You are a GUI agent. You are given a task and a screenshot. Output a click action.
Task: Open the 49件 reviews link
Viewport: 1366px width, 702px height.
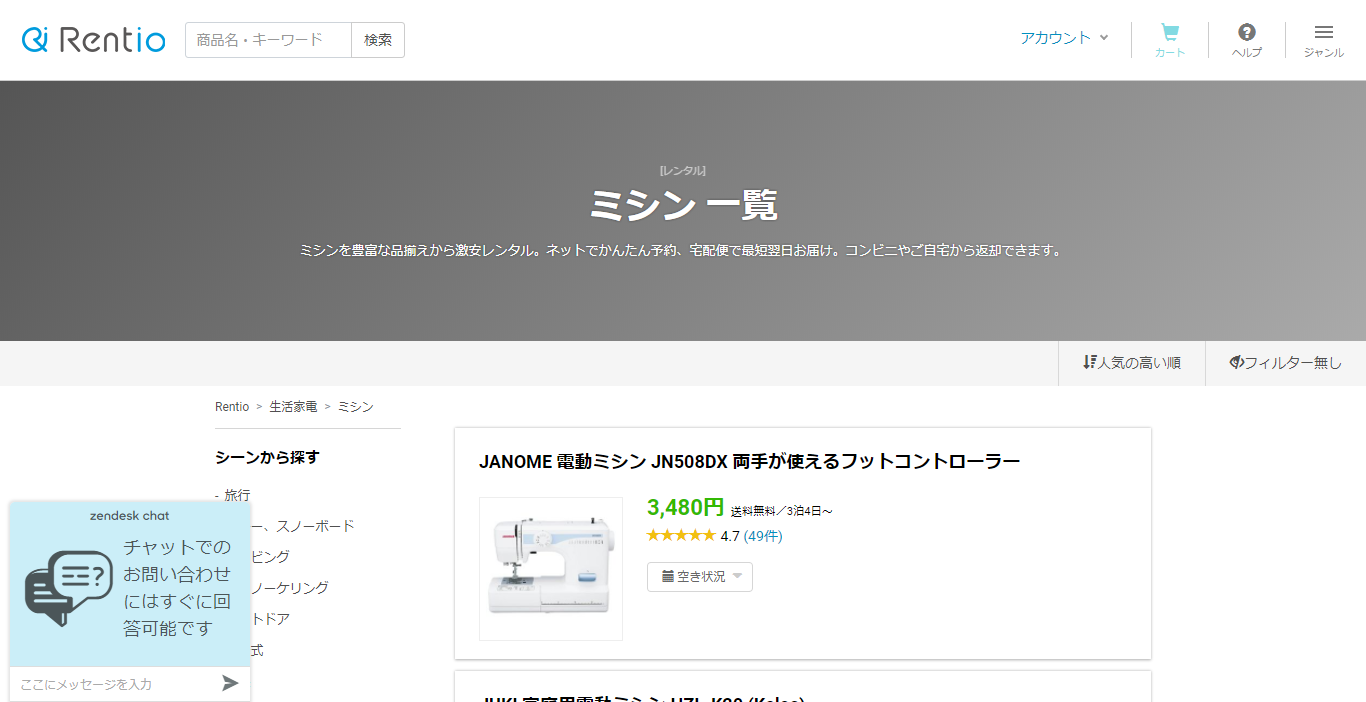(x=763, y=536)
